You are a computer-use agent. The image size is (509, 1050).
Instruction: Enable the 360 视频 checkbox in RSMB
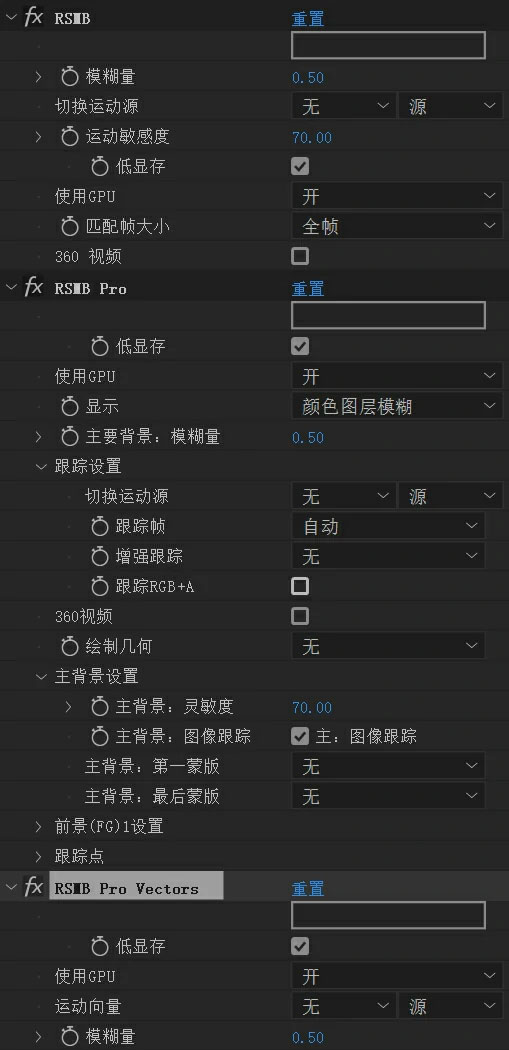click(x=300, y=256)
